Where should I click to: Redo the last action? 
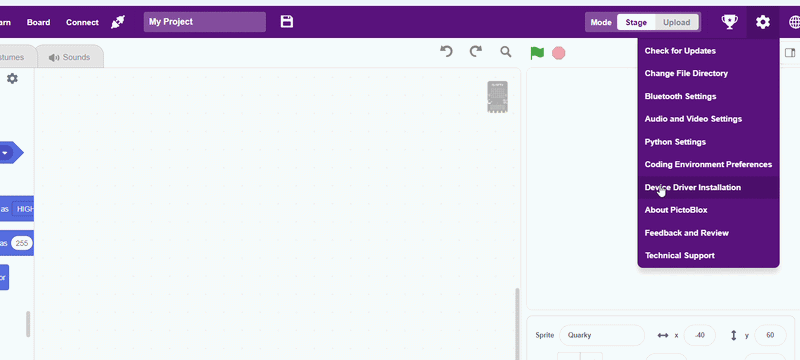(x=476, y=52)
